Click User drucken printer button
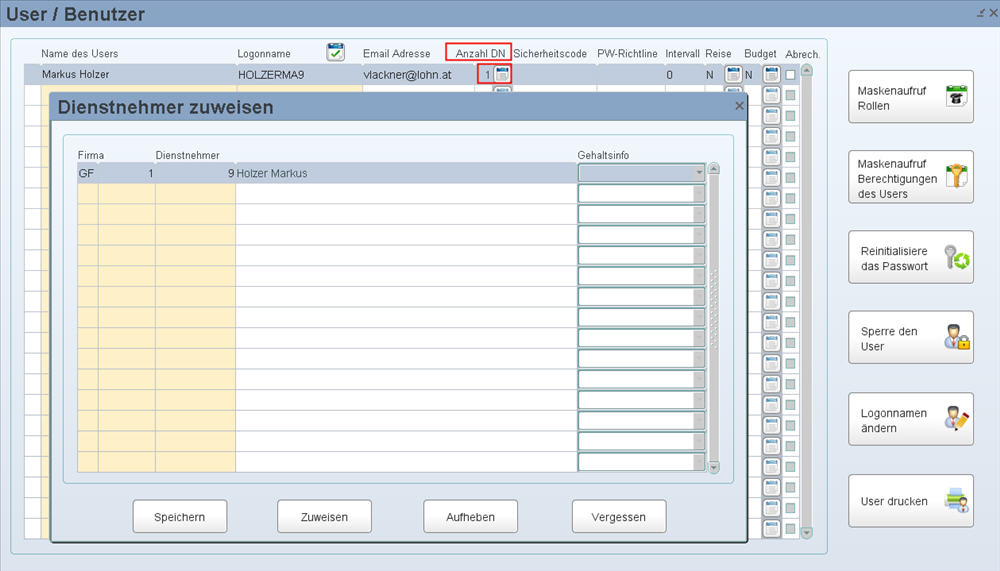The image size is (1000, 571). 910,501
